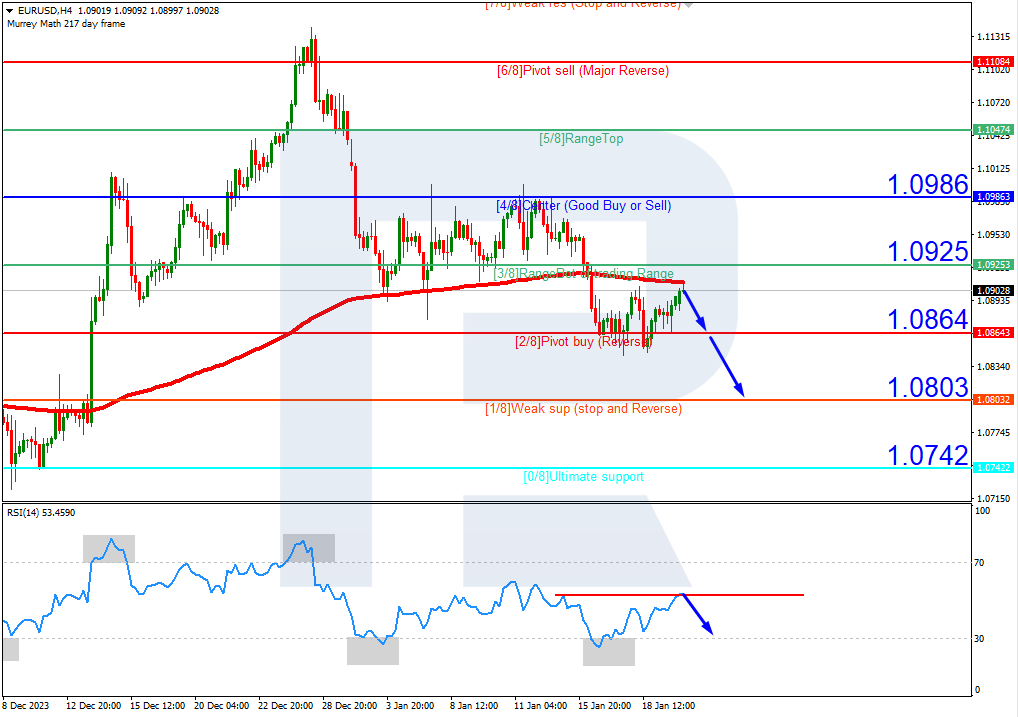Click the red 1.11084 price tag on axis
The height and width of the screenshot is (717, 1018).
point(993,62)
